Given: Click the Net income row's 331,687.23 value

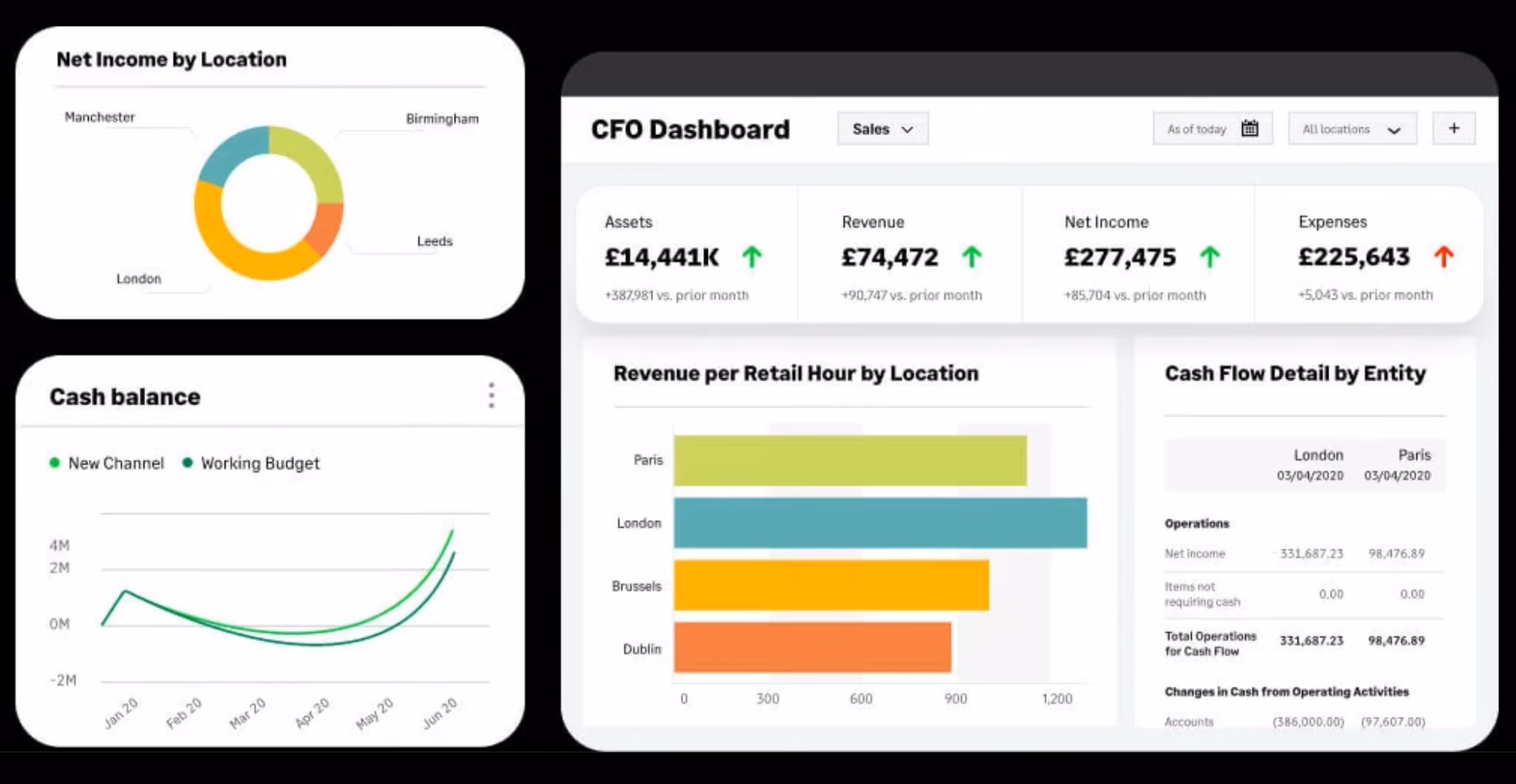Looking at the screenshot, I should (1311, 553).
